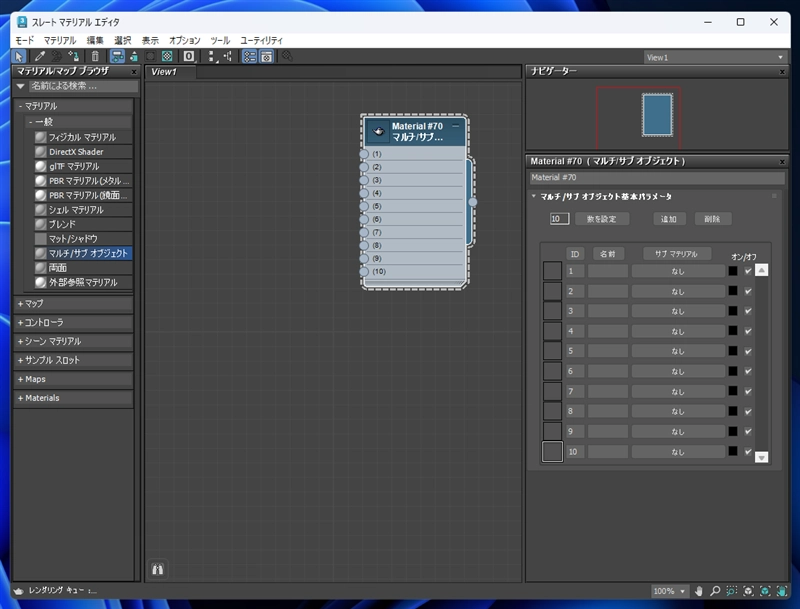Close the Material/Map Browser panel
The height and width of the screenshot is (609, 800).
click(134, 72)
